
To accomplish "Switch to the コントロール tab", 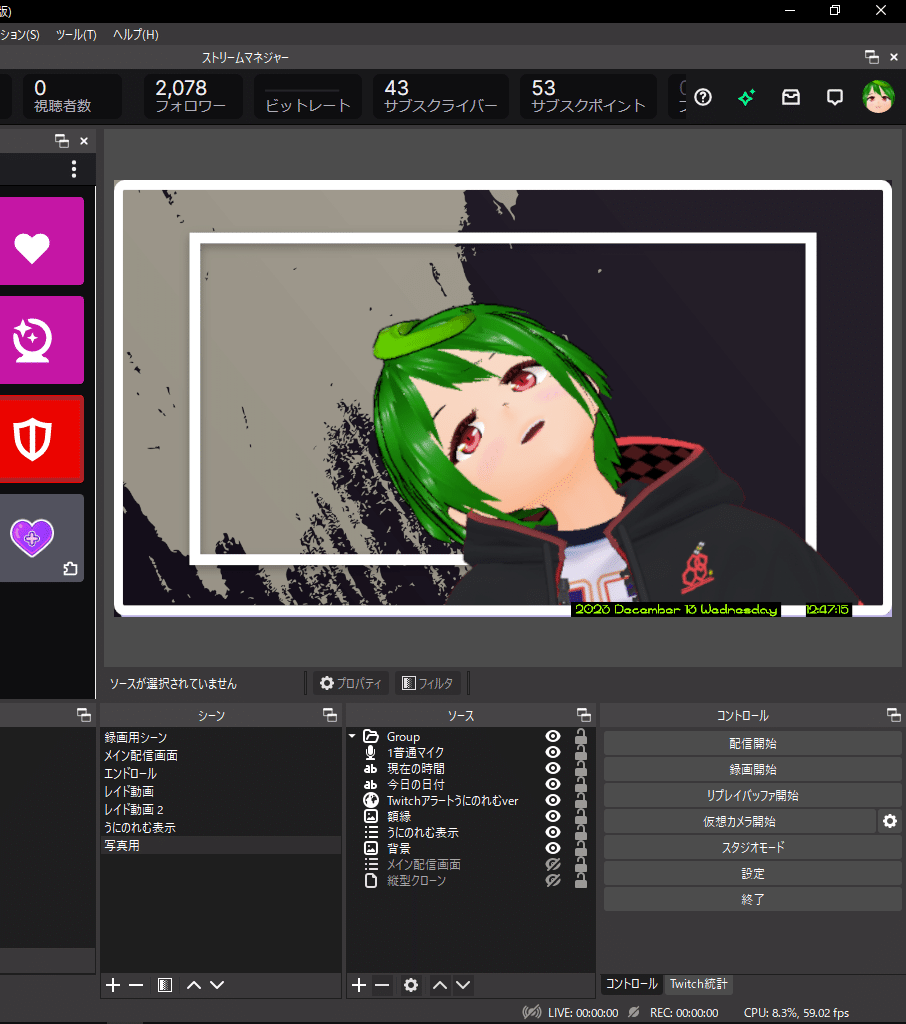I will (632, 984).
